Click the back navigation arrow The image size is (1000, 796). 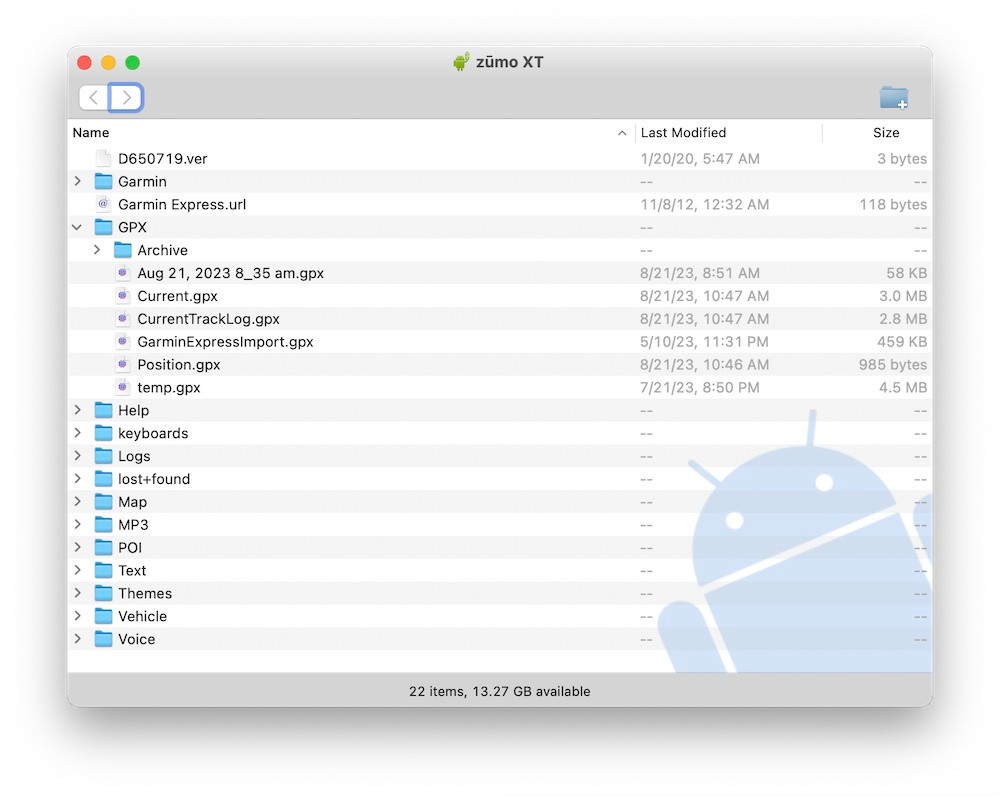[x=94, y=98]
